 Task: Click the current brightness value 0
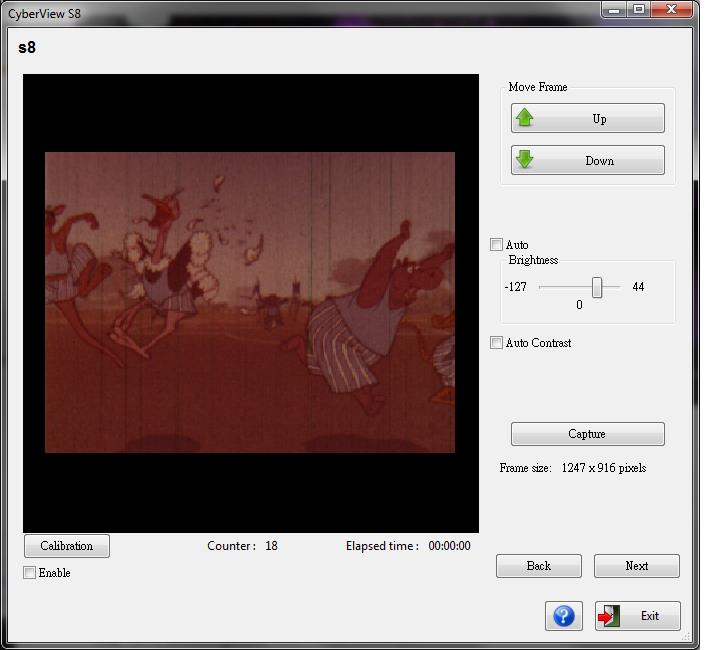579,305
